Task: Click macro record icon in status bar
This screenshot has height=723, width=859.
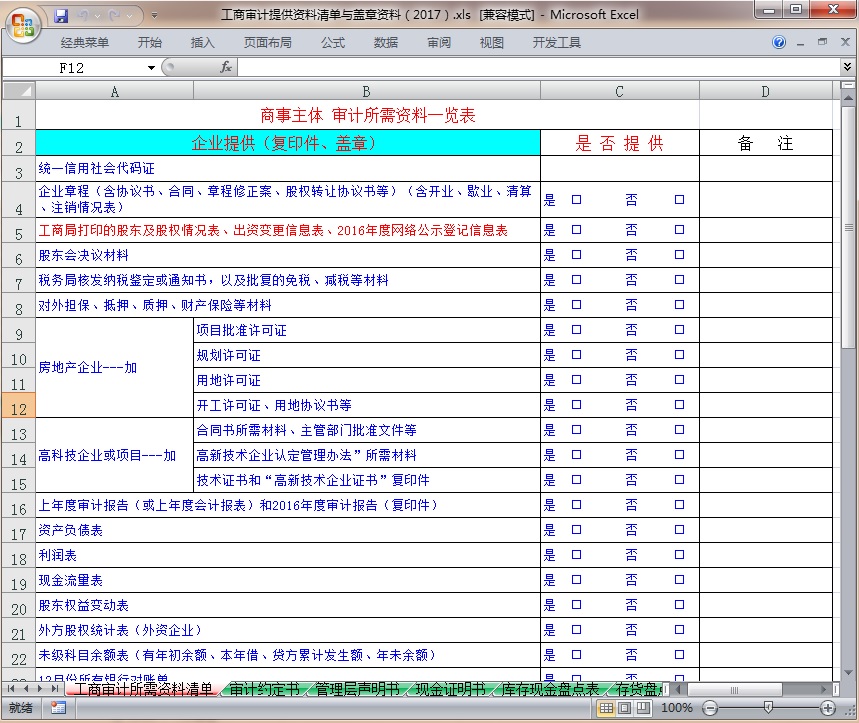Action: pyautogui.click(x=58, y=708)
